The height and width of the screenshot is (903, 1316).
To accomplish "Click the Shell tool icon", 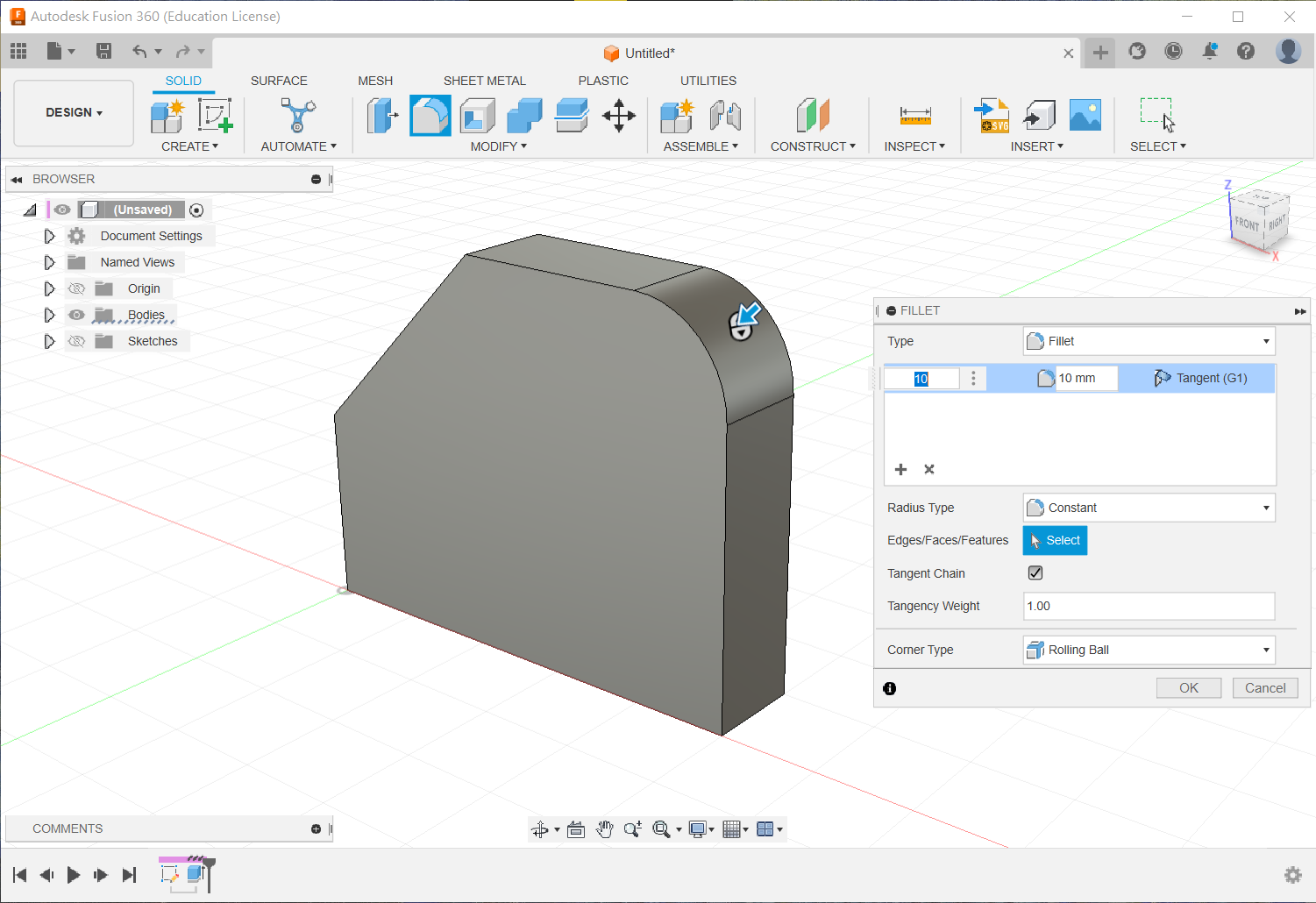I will (477, 116).
